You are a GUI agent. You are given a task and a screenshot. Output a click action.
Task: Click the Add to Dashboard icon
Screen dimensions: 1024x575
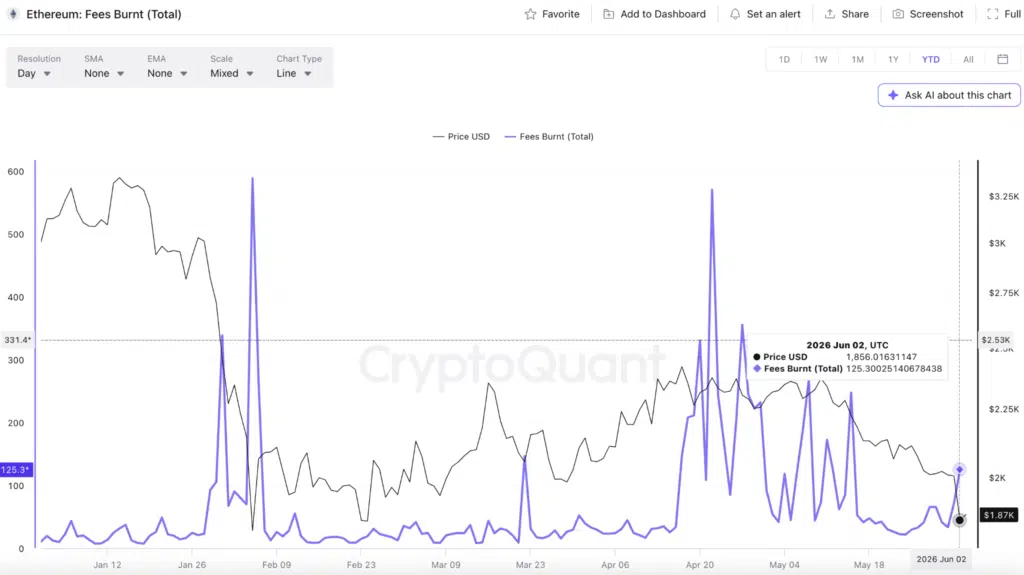coord(609,14)
